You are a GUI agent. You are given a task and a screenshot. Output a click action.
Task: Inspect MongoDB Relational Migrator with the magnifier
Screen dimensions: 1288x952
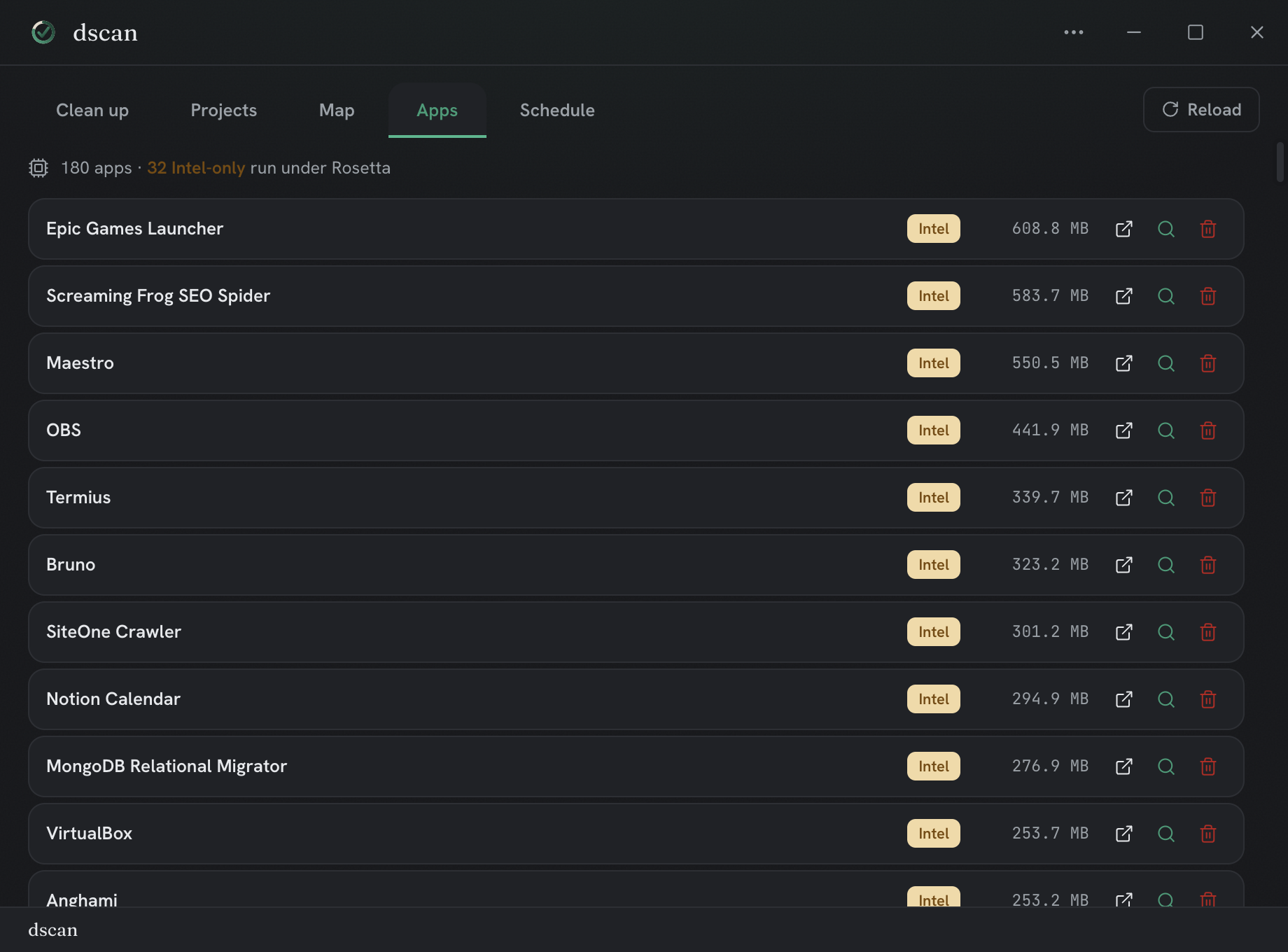(1166, 766)
